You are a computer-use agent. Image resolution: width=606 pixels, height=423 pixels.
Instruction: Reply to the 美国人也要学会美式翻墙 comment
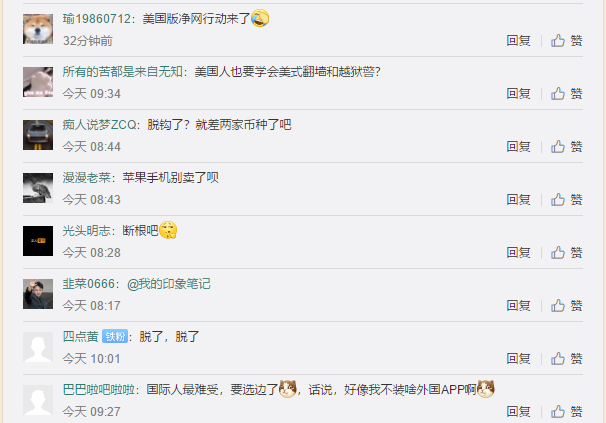[518, 94]
